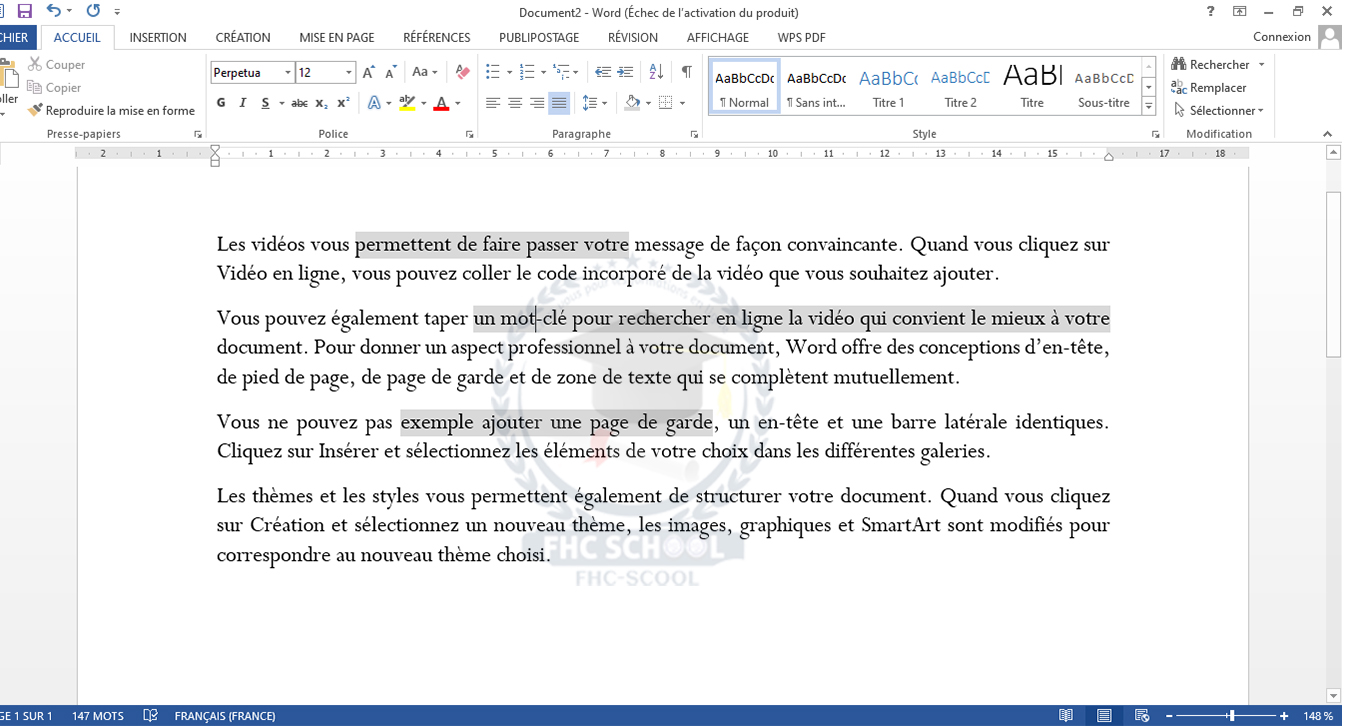This screenshot has width=1366, height=726.
Task: Sort text alphabetically with A-Z icon
Action: pyautogui.click(x=656, y=72)
